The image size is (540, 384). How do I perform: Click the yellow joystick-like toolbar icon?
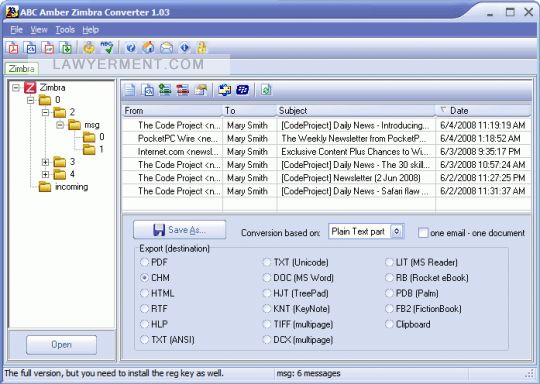click(x=89, y=48)
